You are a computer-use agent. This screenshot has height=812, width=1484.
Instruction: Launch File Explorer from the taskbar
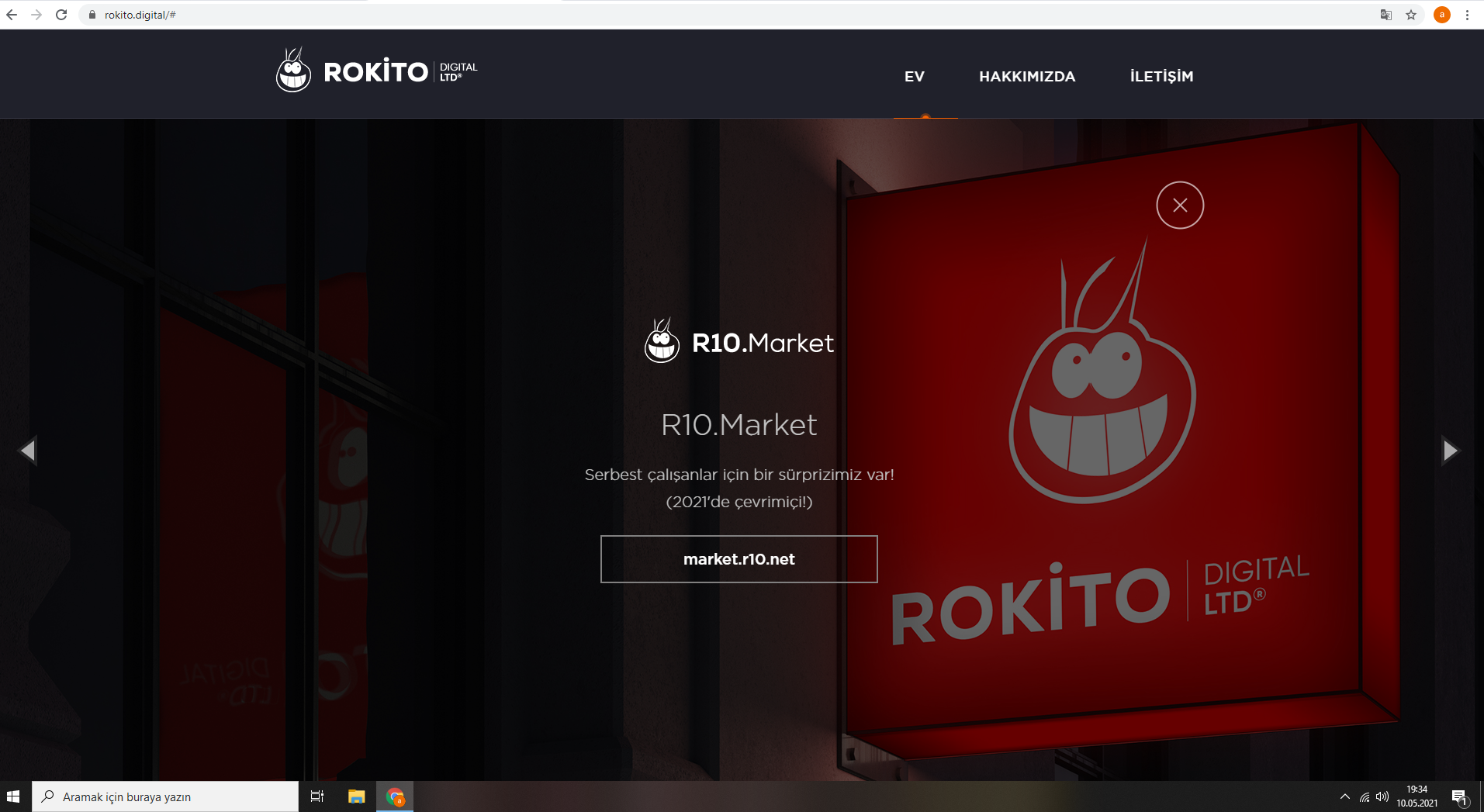[x=356, y=796]
